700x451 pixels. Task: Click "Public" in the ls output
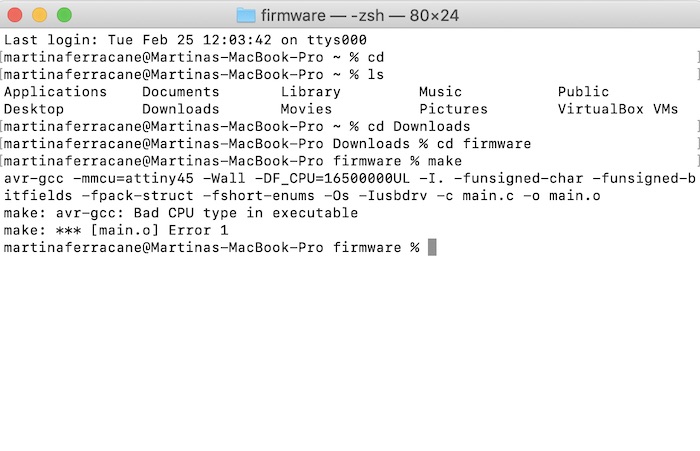pyautogui.click(x=583, y=92)
